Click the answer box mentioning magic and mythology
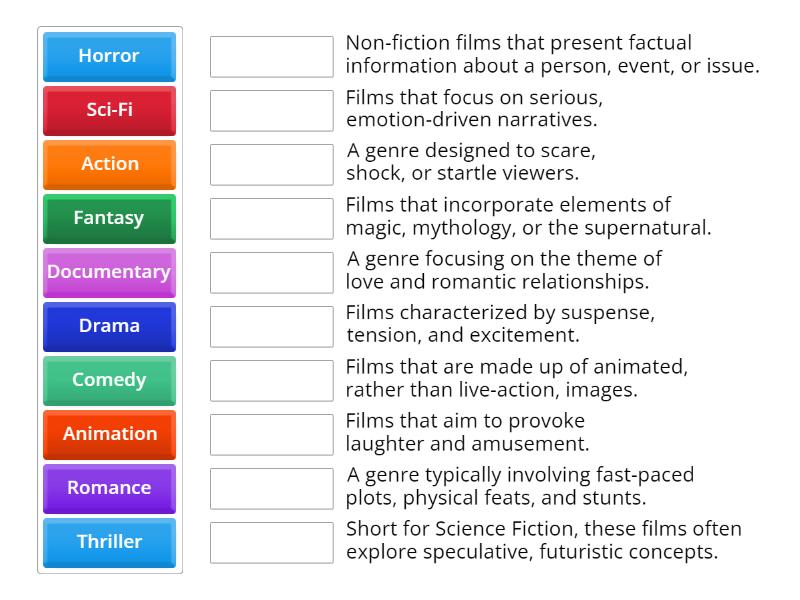Image resolution: width=800 pixels, height=600 pixels. [271, 218]
